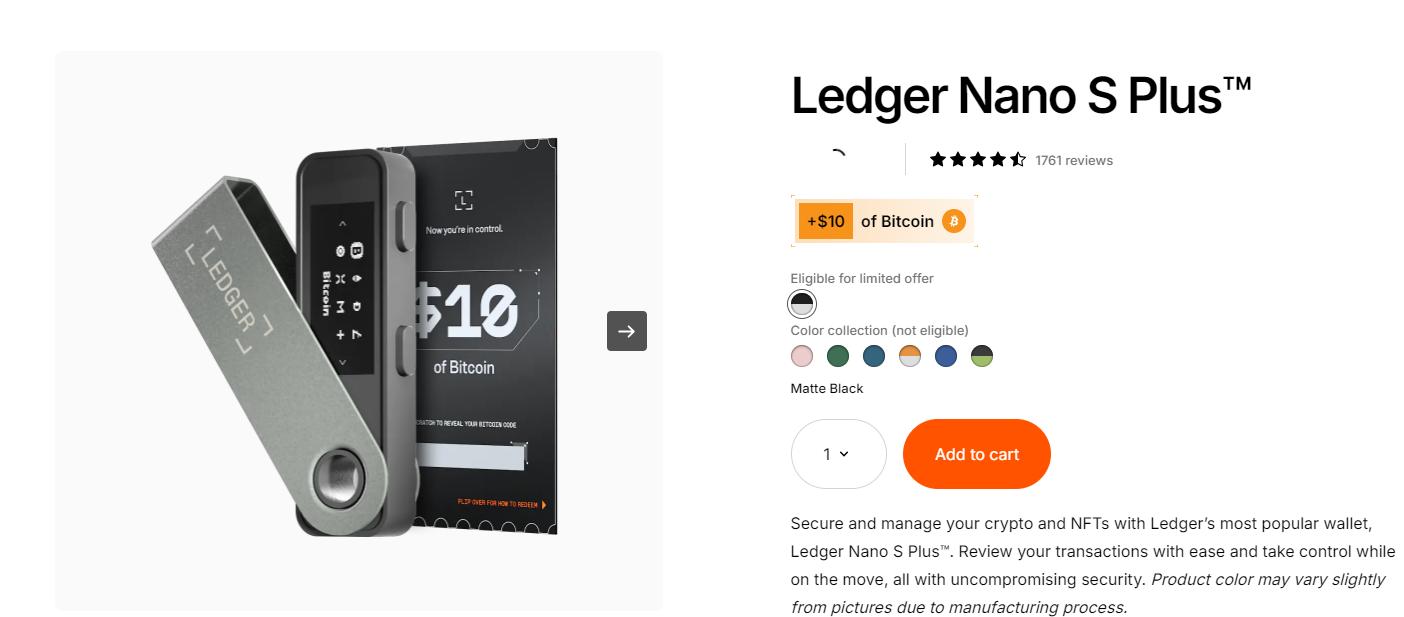Select the royal blue color swatch
Screen dimensions: 1404x617
tap(946, 356)
